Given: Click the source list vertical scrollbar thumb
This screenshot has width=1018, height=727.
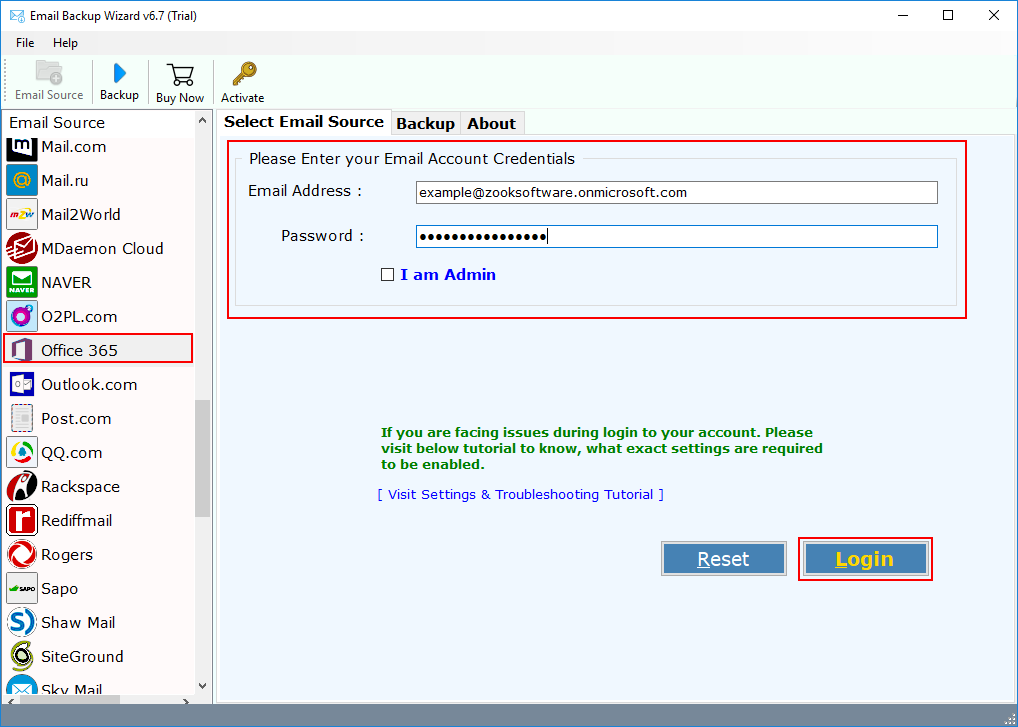Looking at the screenshot, I should [x=203, y=458].
